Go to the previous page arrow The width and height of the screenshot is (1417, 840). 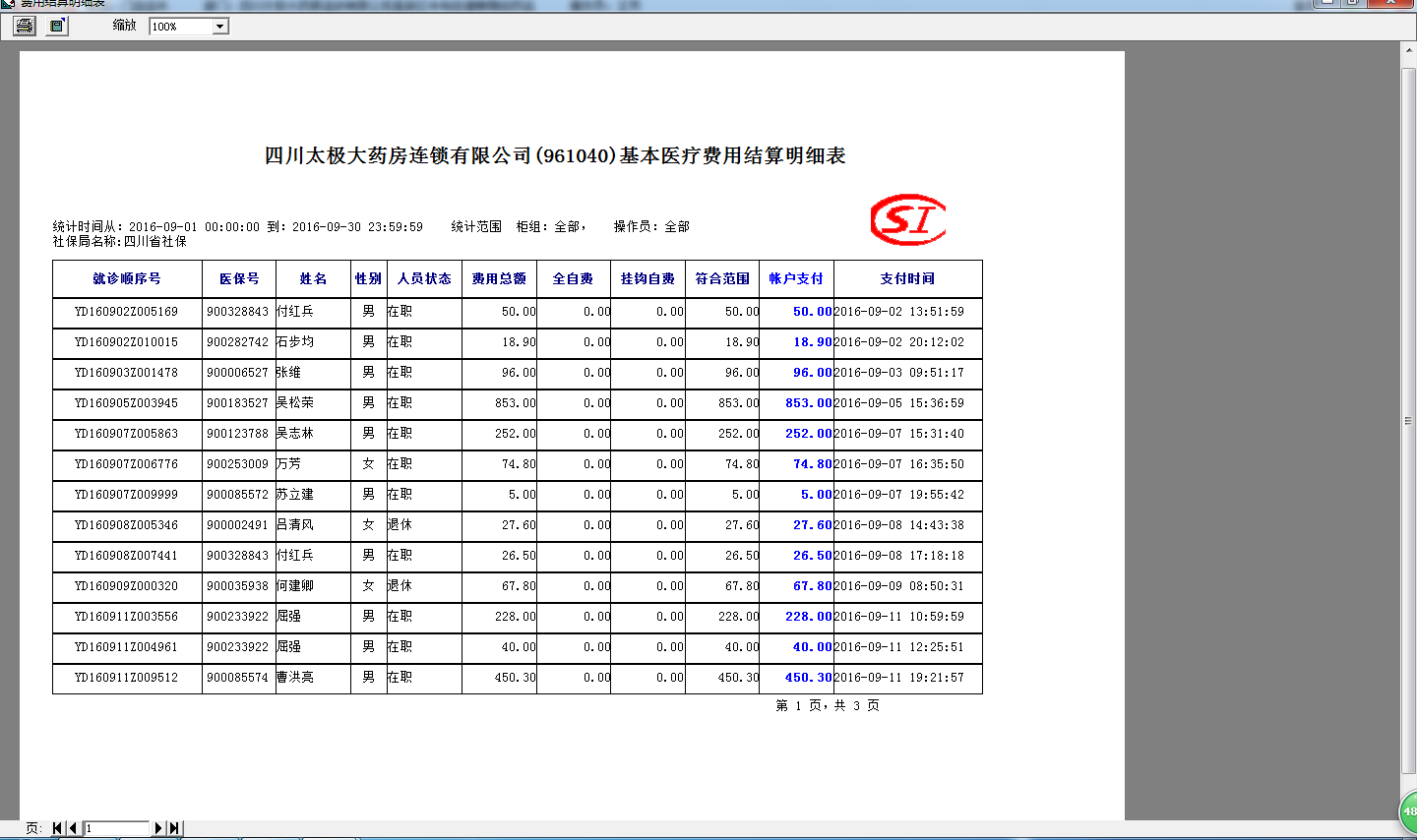[74, 828]
